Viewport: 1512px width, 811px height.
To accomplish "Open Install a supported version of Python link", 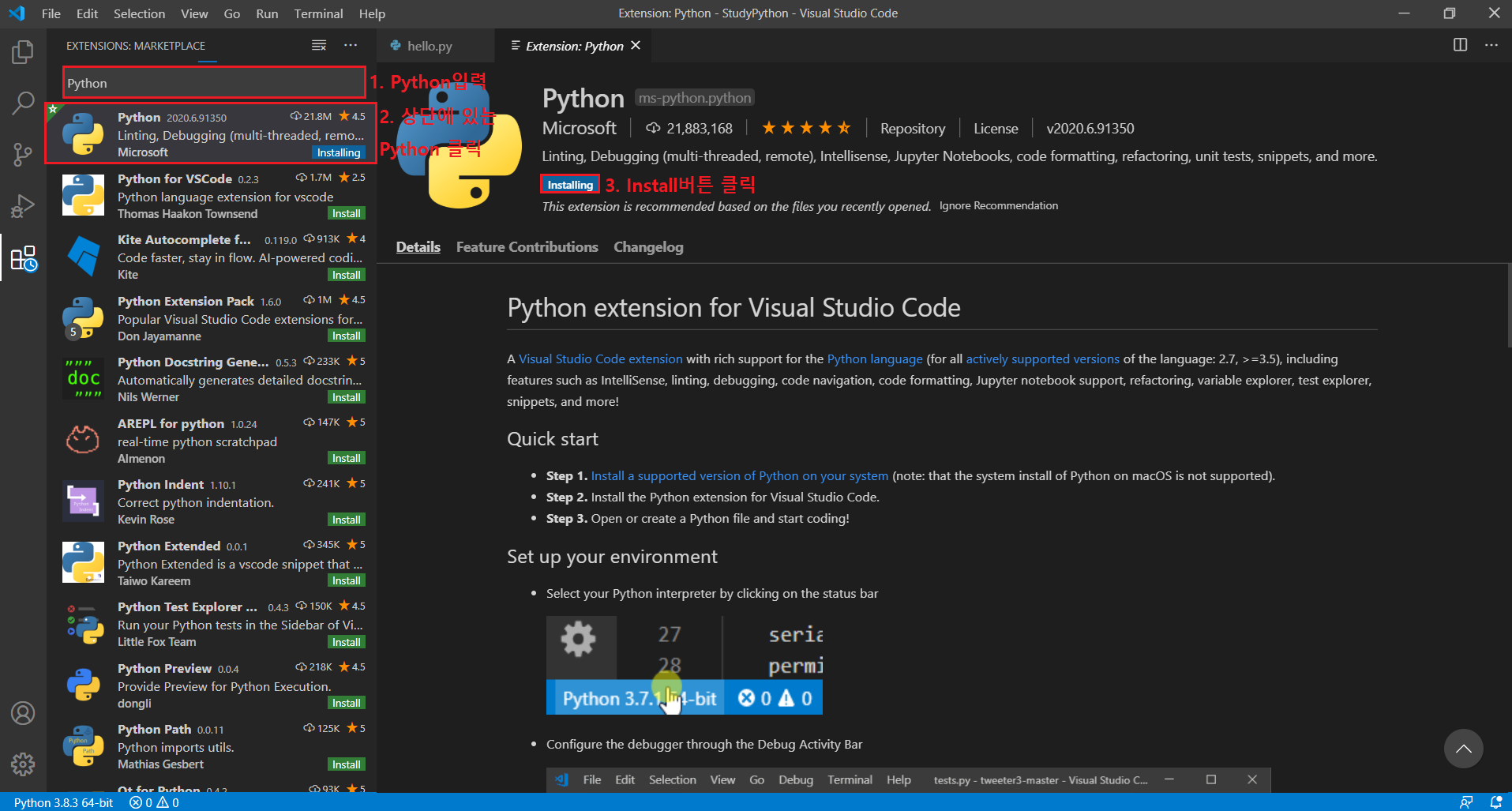I will pos(740,475).
